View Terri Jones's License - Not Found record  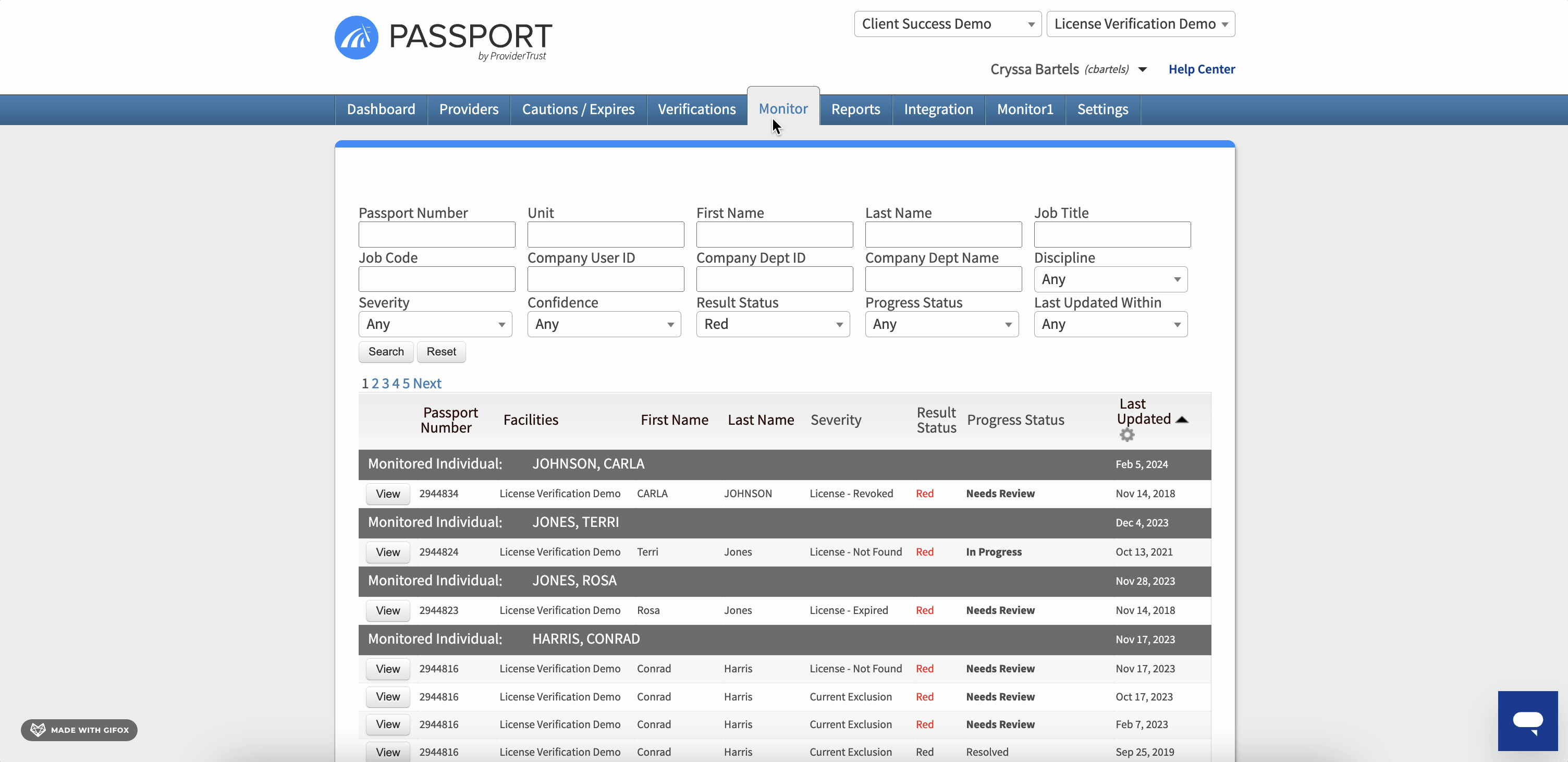click(388, 552)
